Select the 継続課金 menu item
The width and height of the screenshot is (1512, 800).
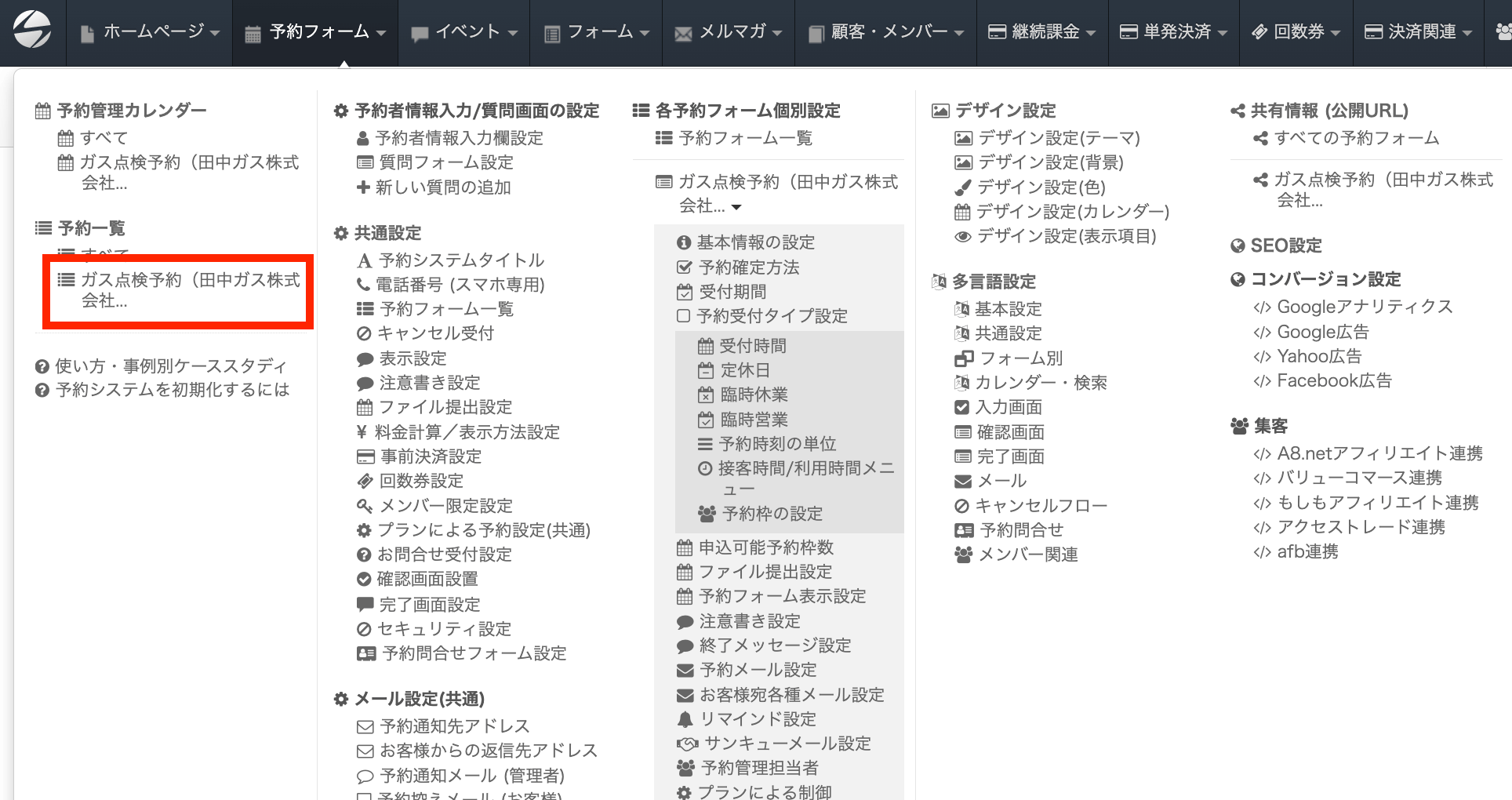pyautogui.click(x=1041, y=32)
